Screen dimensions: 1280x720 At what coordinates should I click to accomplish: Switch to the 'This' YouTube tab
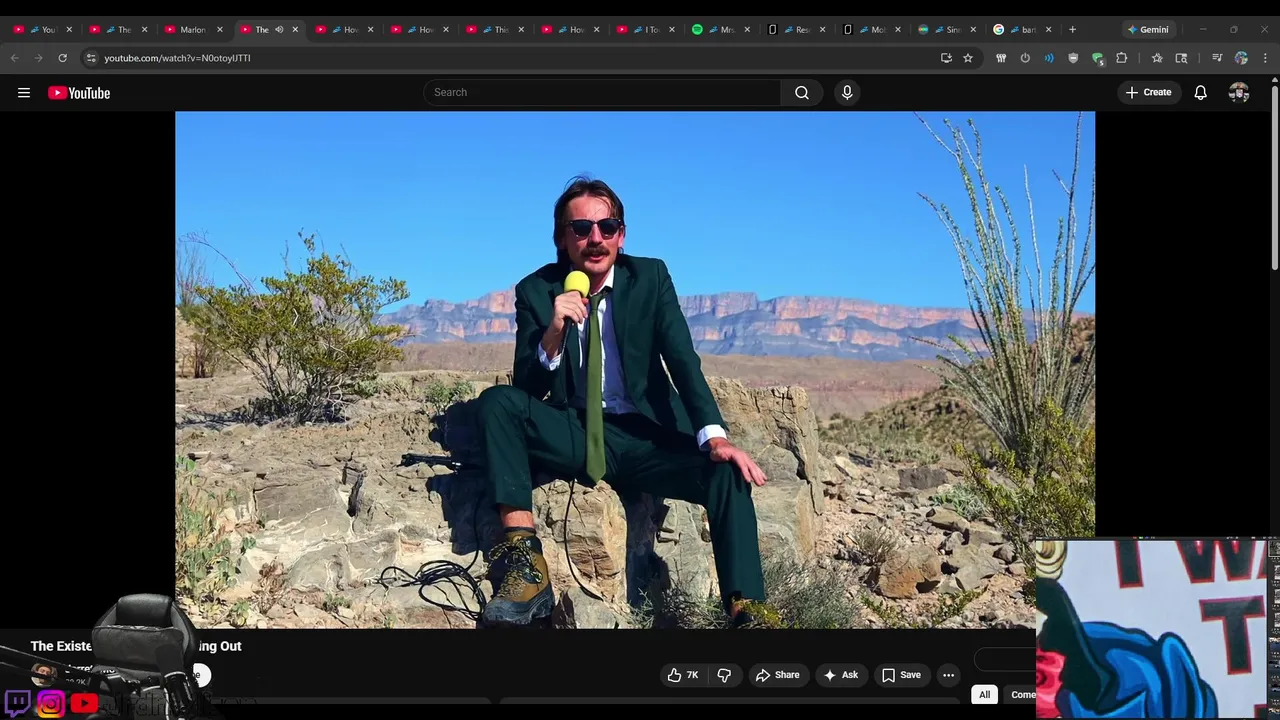coord(495,30)
